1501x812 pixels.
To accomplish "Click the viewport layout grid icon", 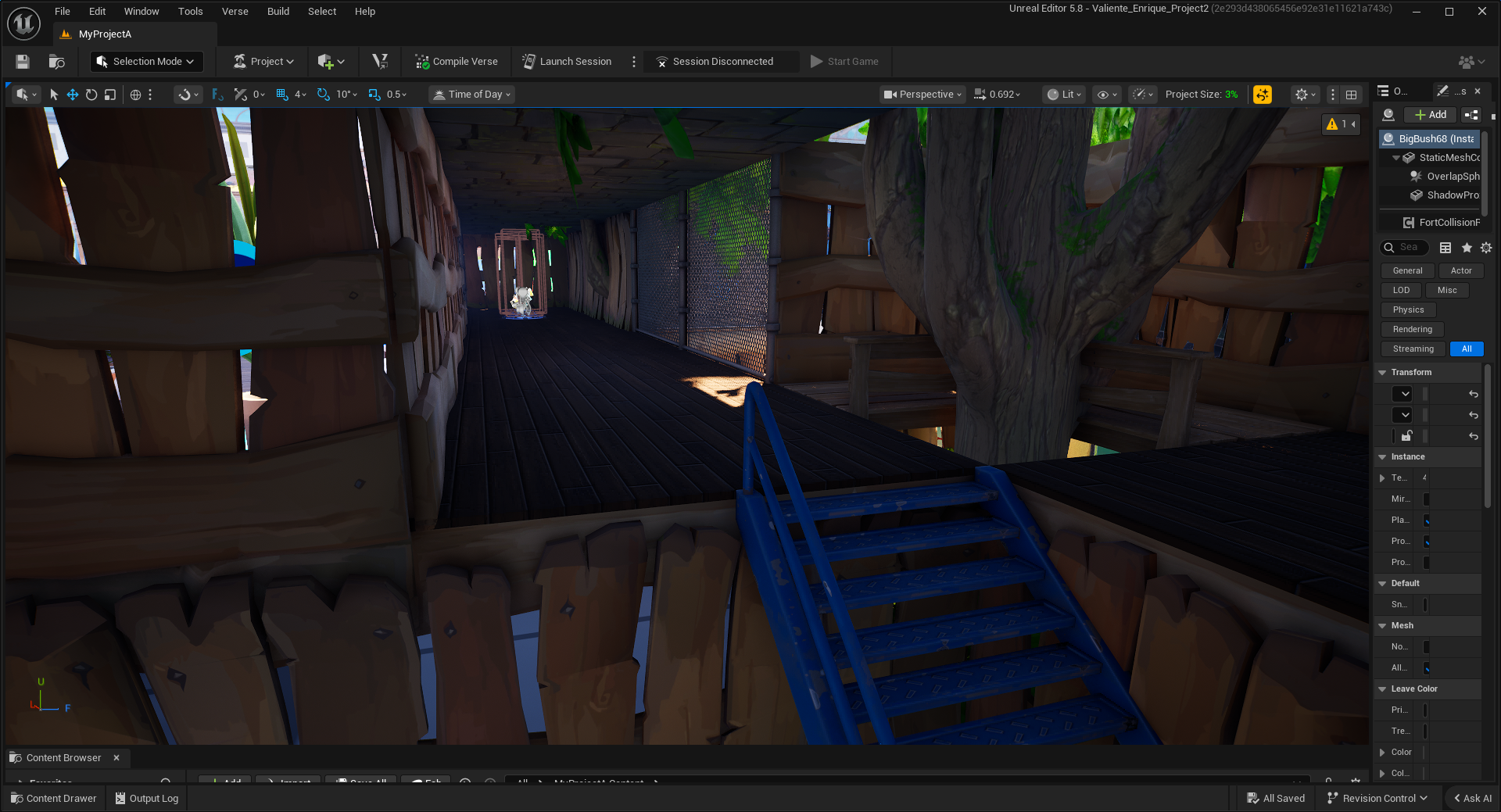I will 1351,95.
